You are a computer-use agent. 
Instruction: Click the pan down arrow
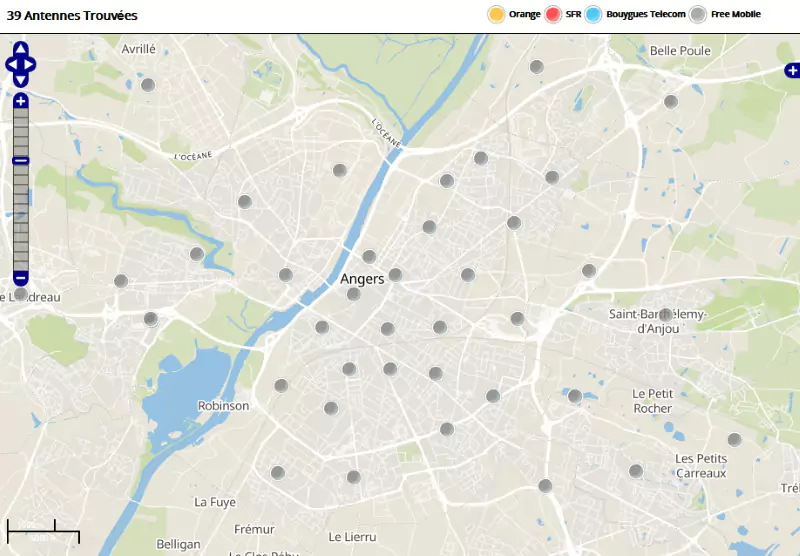[21, 80]
